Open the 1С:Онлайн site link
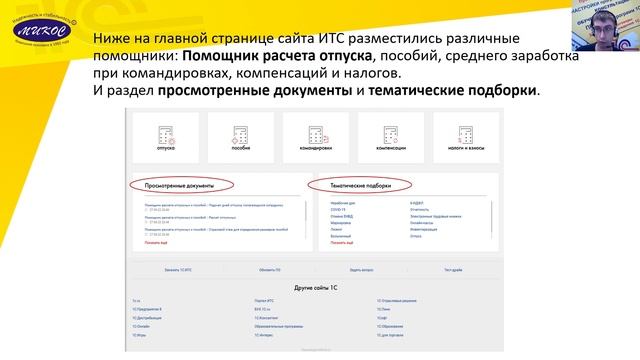This screenshot has width=640, height=360. pyautogui.click(x=141, y=327)
